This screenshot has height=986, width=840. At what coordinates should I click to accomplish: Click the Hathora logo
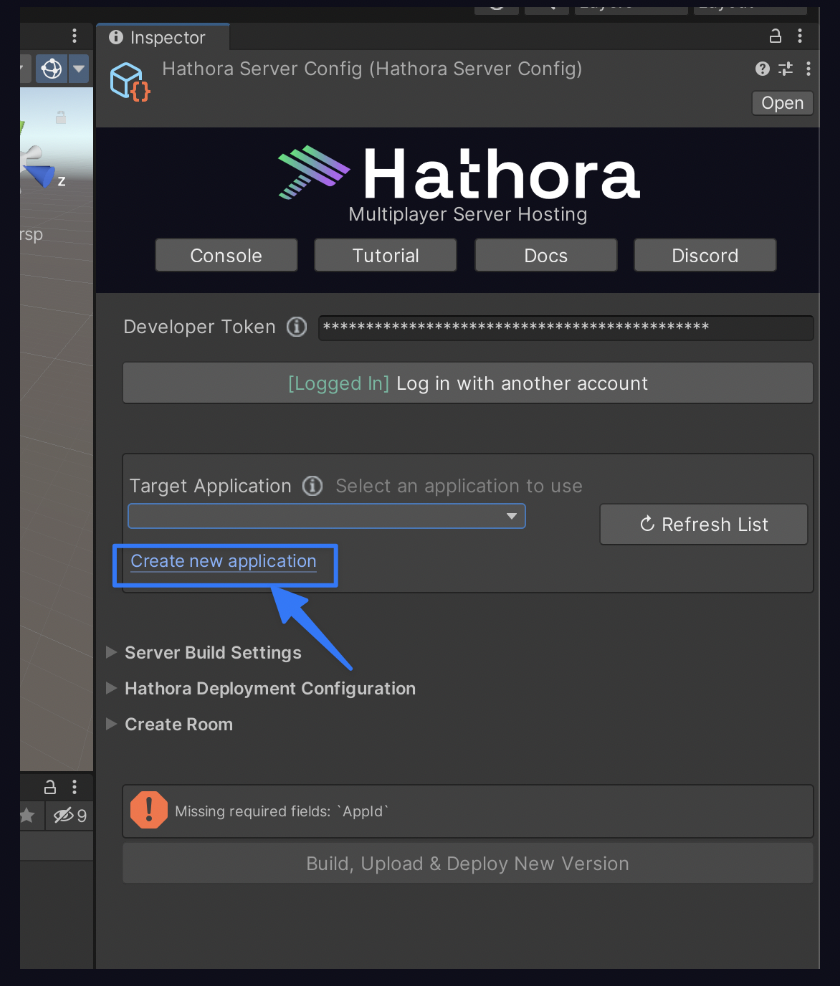coord(460,174)
